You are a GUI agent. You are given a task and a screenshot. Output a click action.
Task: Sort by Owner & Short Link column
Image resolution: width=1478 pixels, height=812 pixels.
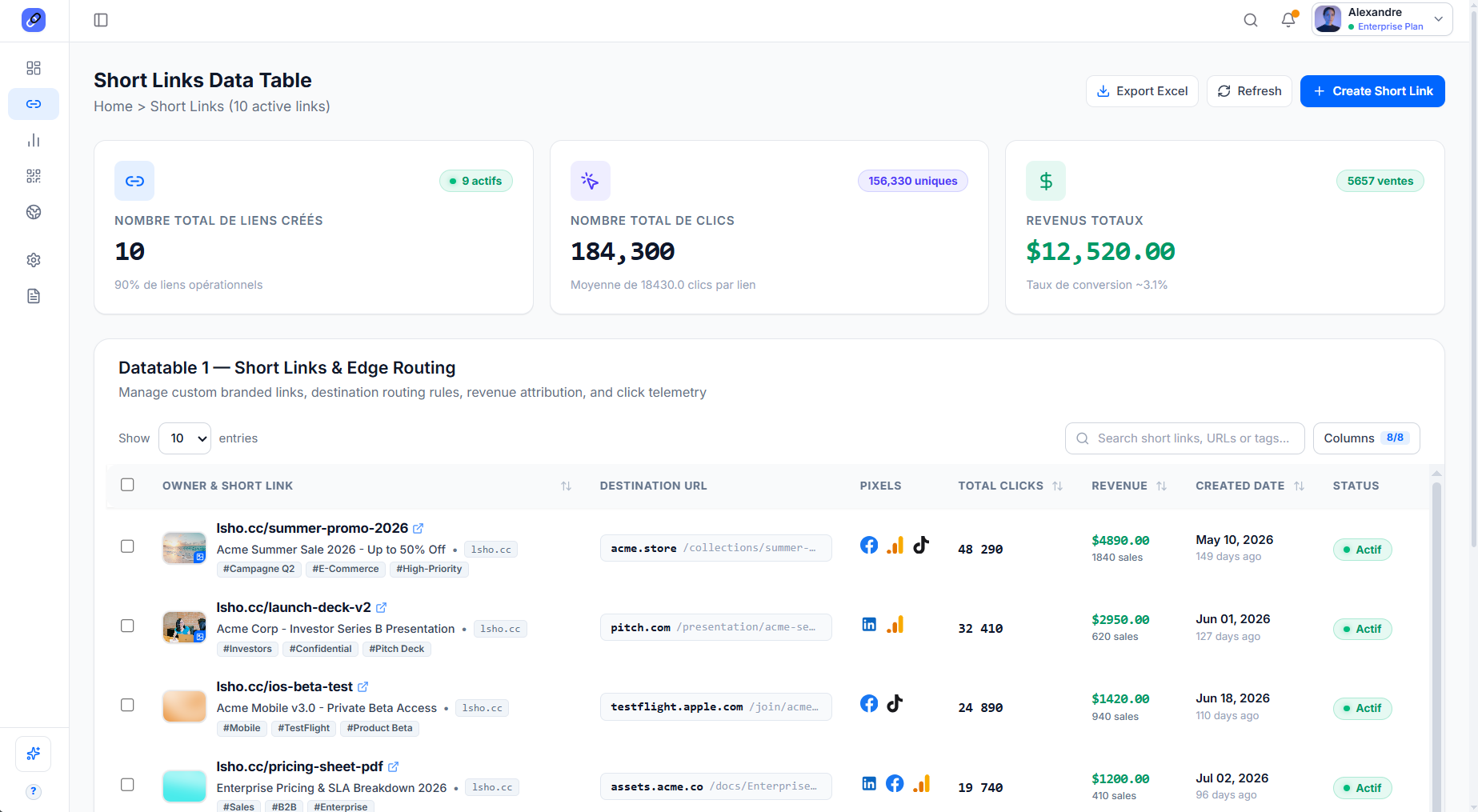click(566, 486)
